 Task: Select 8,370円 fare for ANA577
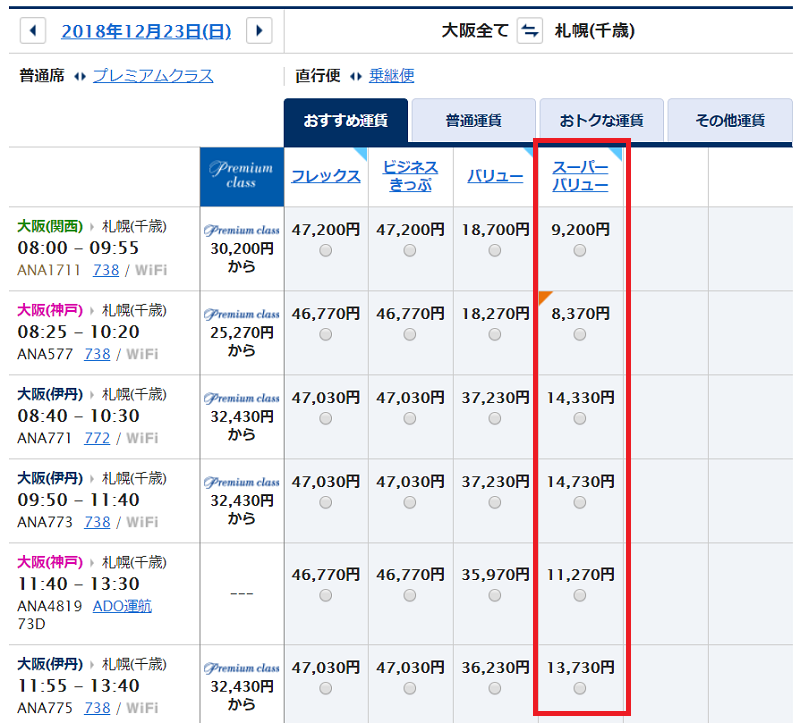pos(580,335)
